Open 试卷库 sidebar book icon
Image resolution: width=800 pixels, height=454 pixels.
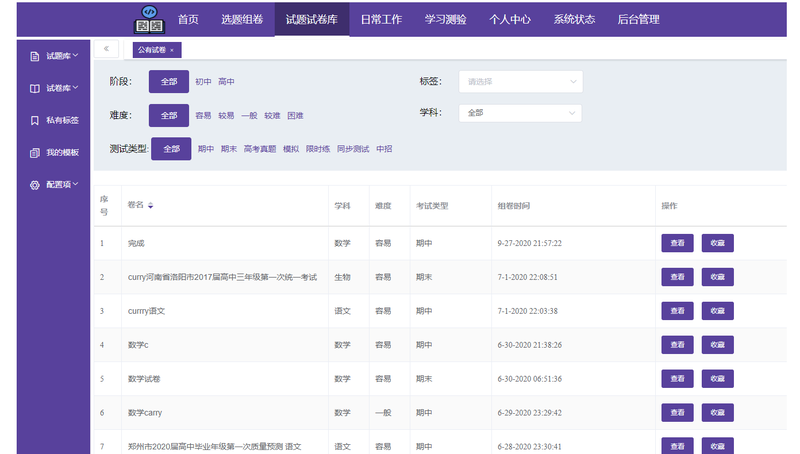pos(34,88)
